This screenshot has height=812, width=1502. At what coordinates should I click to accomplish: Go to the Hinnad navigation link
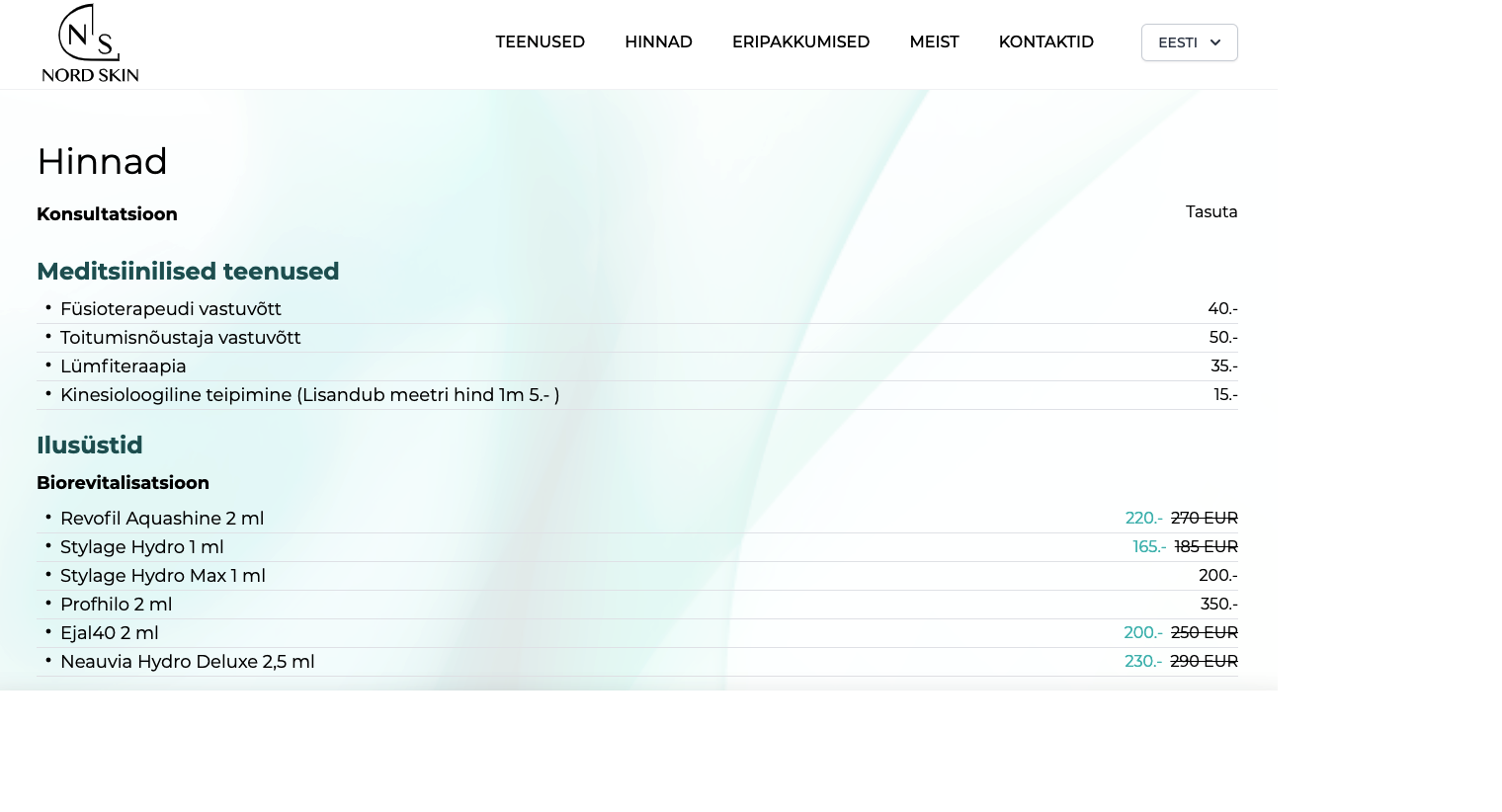[x=658, y=42]
